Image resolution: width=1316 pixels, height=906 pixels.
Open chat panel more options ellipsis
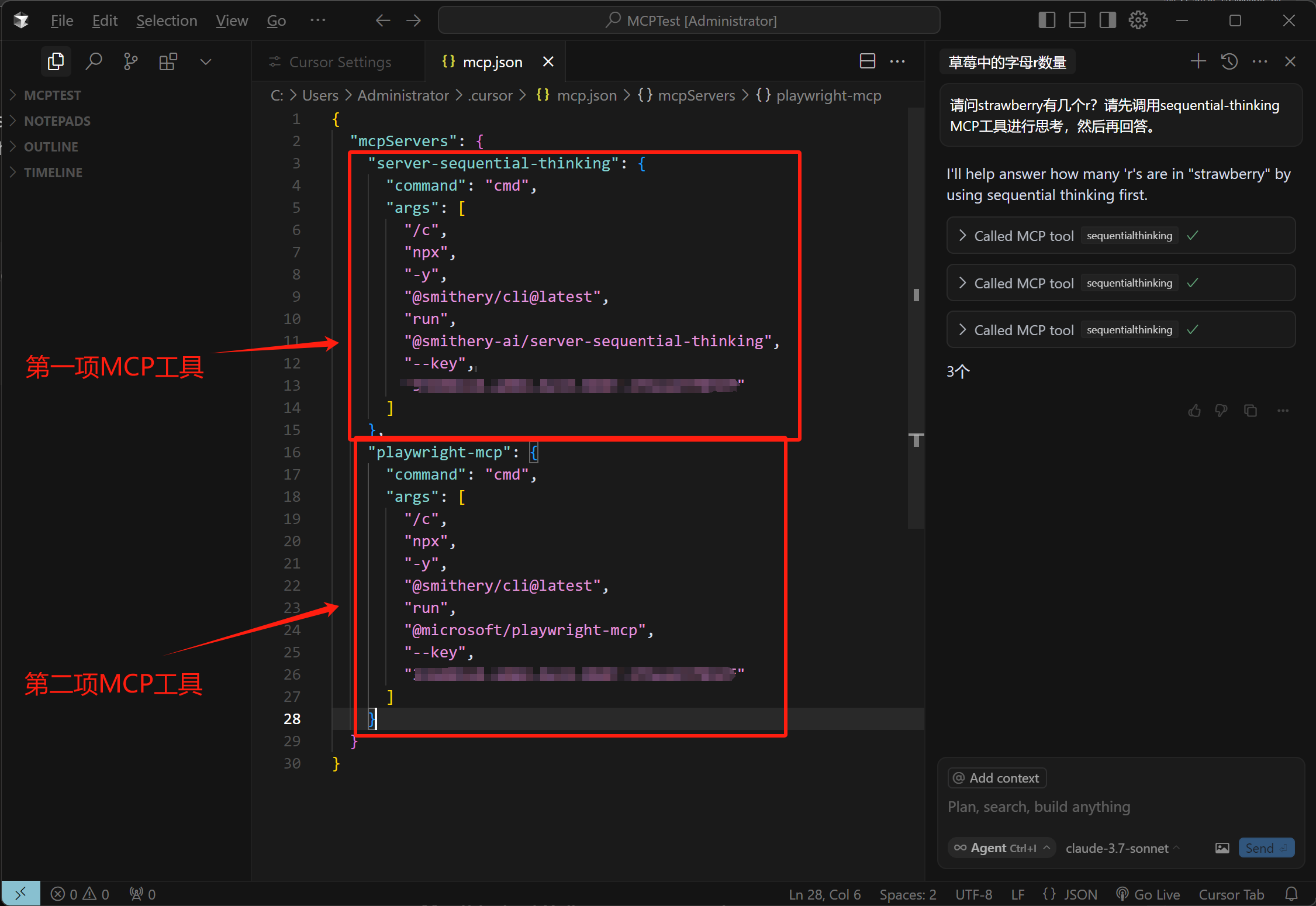(x=1260, y=61)
